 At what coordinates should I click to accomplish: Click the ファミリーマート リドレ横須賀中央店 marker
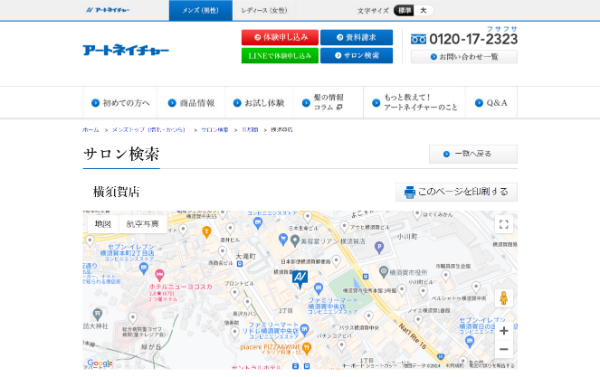coord(305,330)
